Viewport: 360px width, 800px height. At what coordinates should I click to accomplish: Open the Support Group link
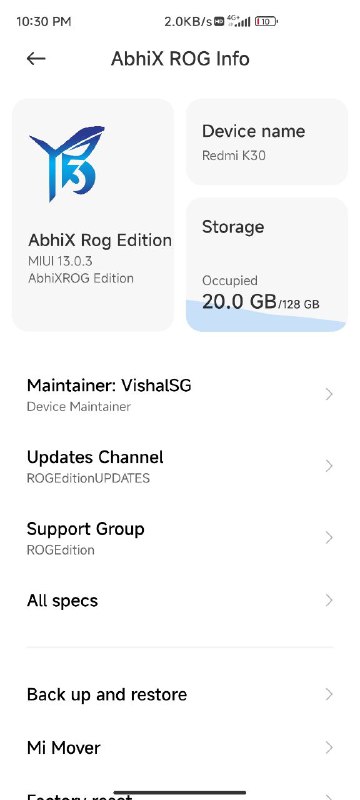click(180, 538)
